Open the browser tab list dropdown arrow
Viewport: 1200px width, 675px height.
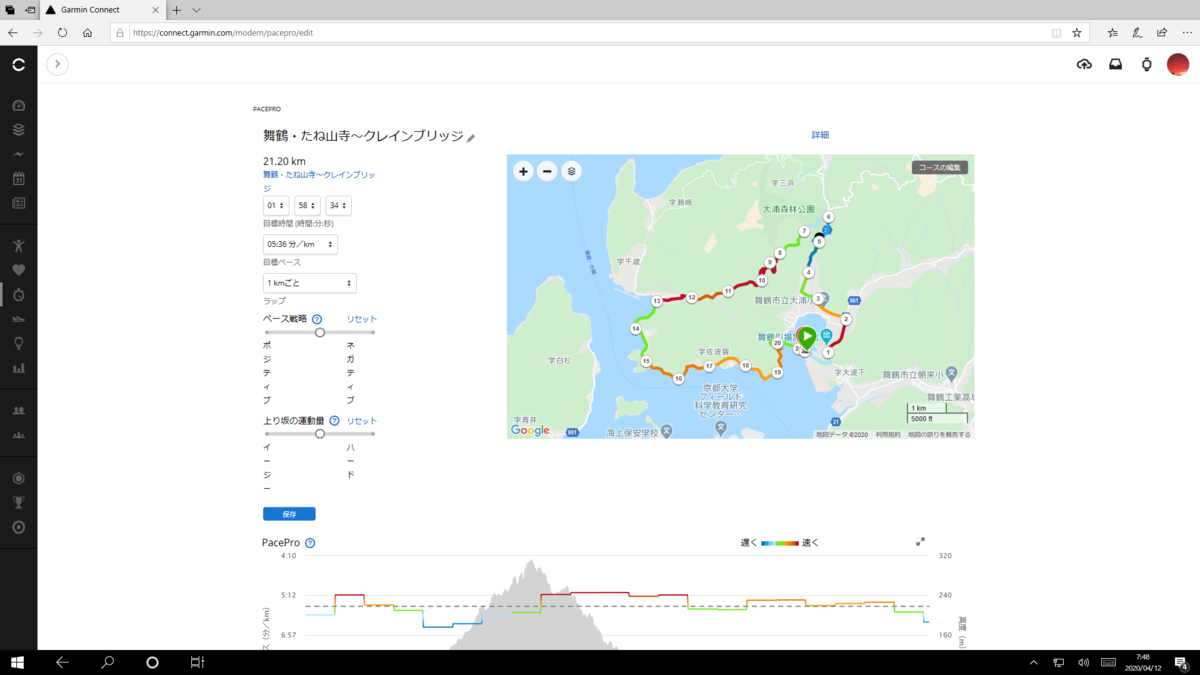click(x=197, y=10)
